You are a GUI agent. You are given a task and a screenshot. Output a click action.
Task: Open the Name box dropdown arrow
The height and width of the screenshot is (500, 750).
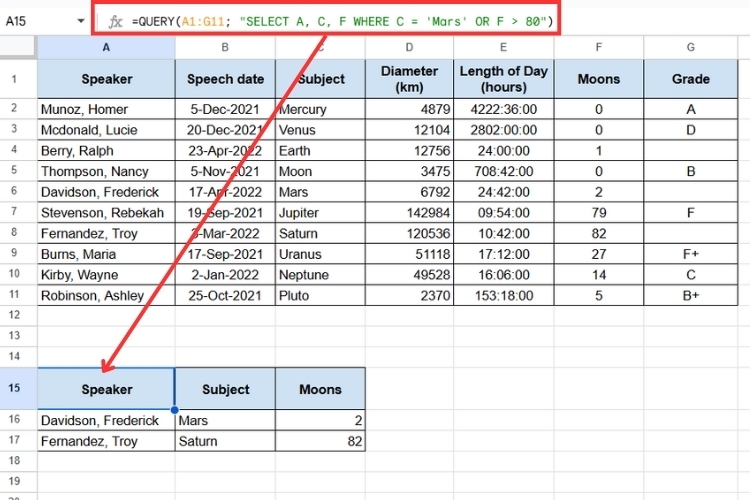point(80,21)
